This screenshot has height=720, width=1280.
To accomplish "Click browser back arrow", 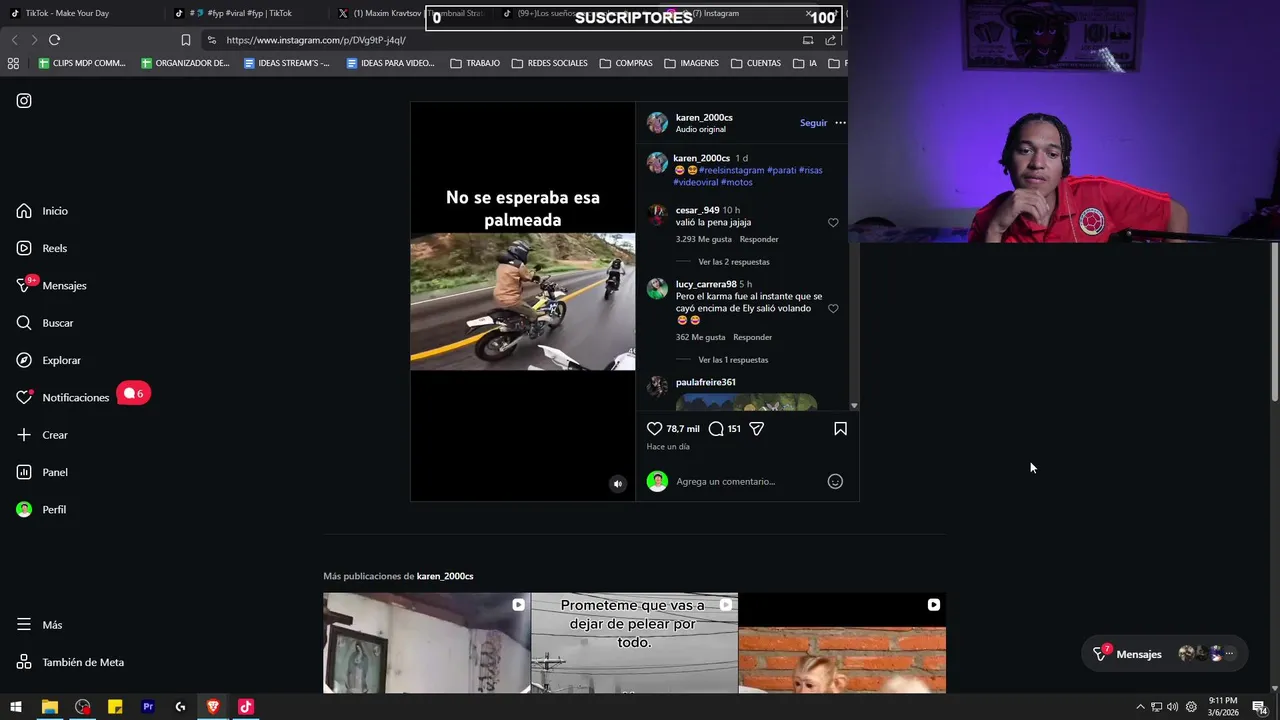I will (x=14, y=40).
